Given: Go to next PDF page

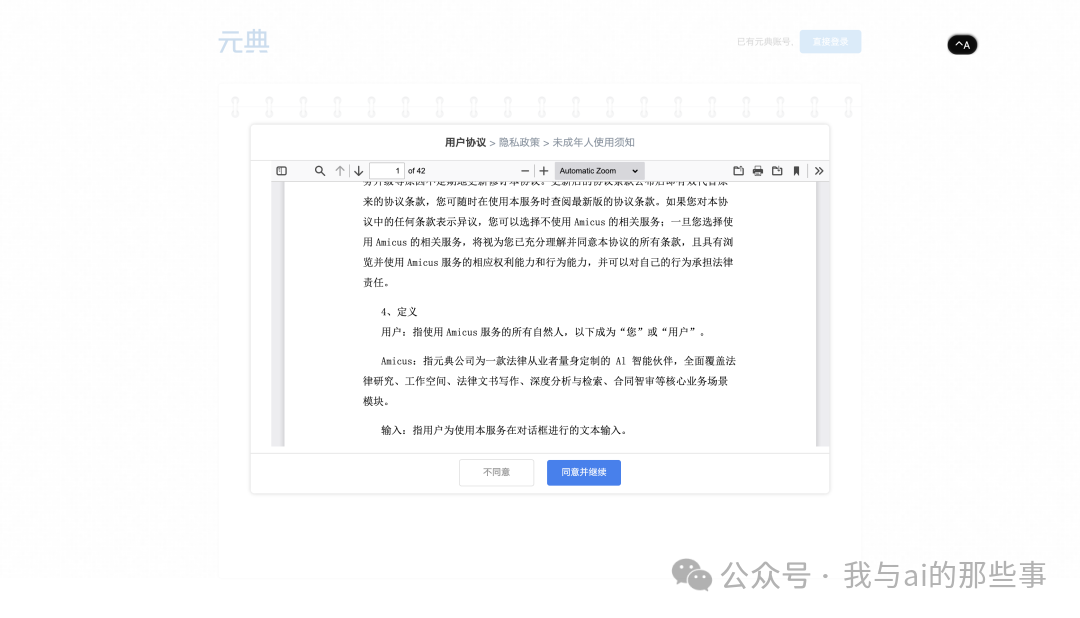Looking at the screenshot, I should 359,171.
